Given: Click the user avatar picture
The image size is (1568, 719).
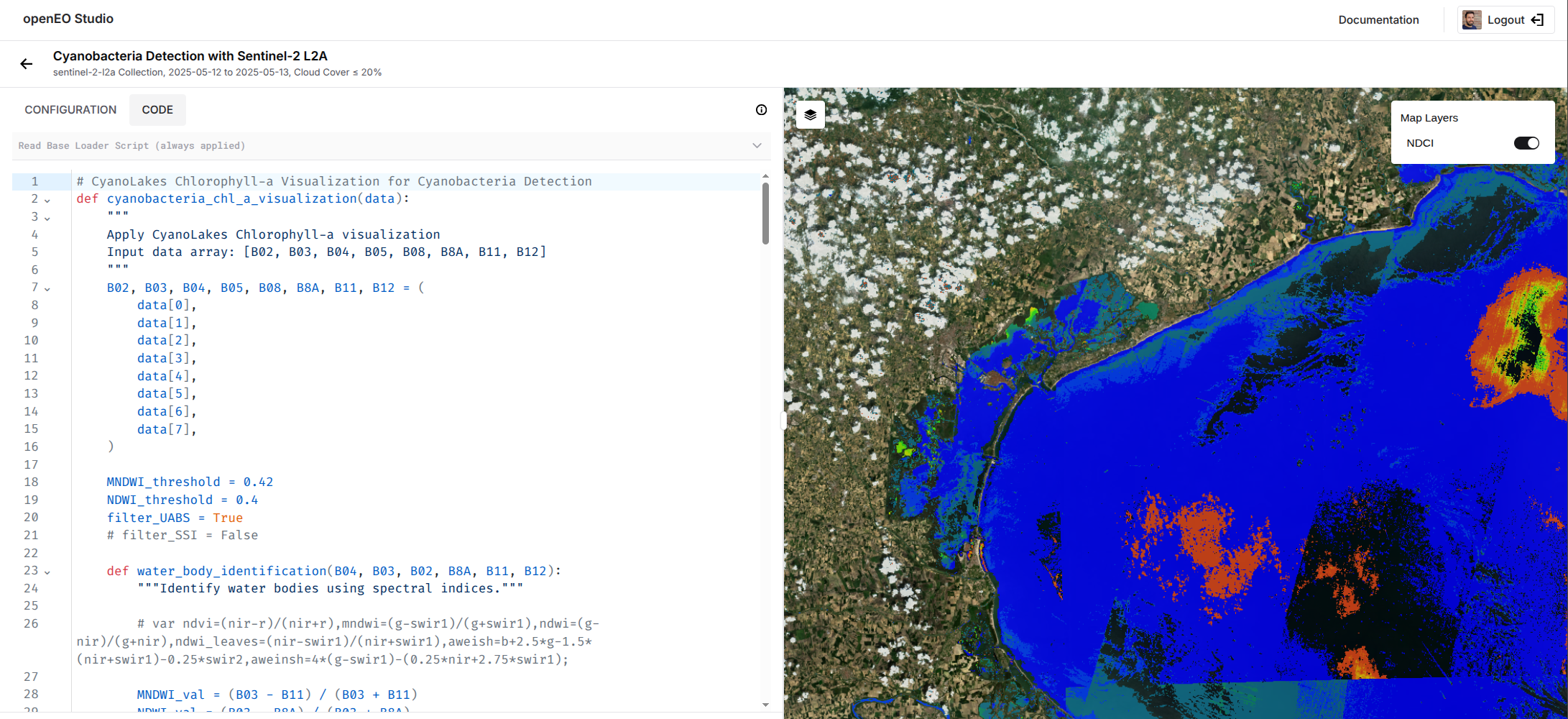Looking at the screenshot, I should pos(1470,19).
